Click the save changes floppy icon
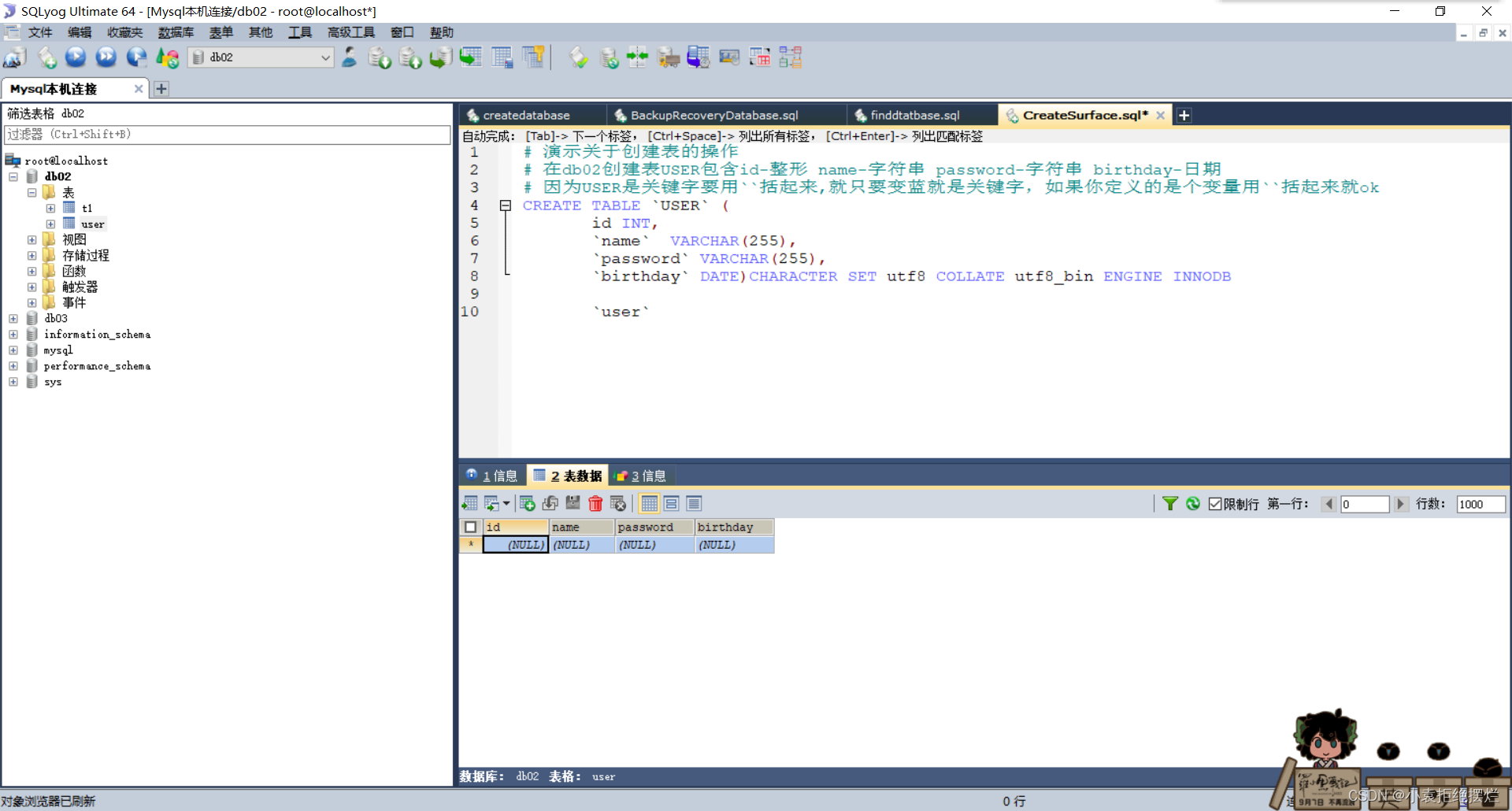1512x811 pixels. (573, 504)
